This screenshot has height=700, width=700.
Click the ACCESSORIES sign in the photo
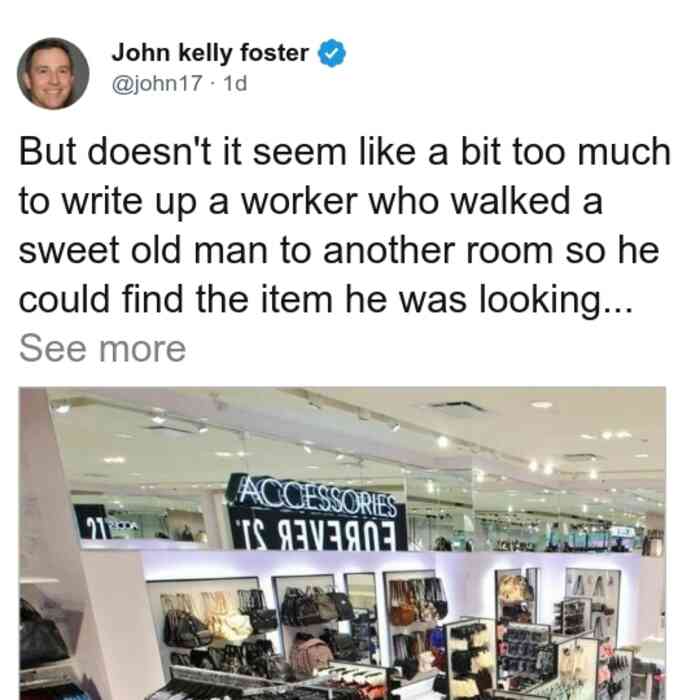pos(317,496)
